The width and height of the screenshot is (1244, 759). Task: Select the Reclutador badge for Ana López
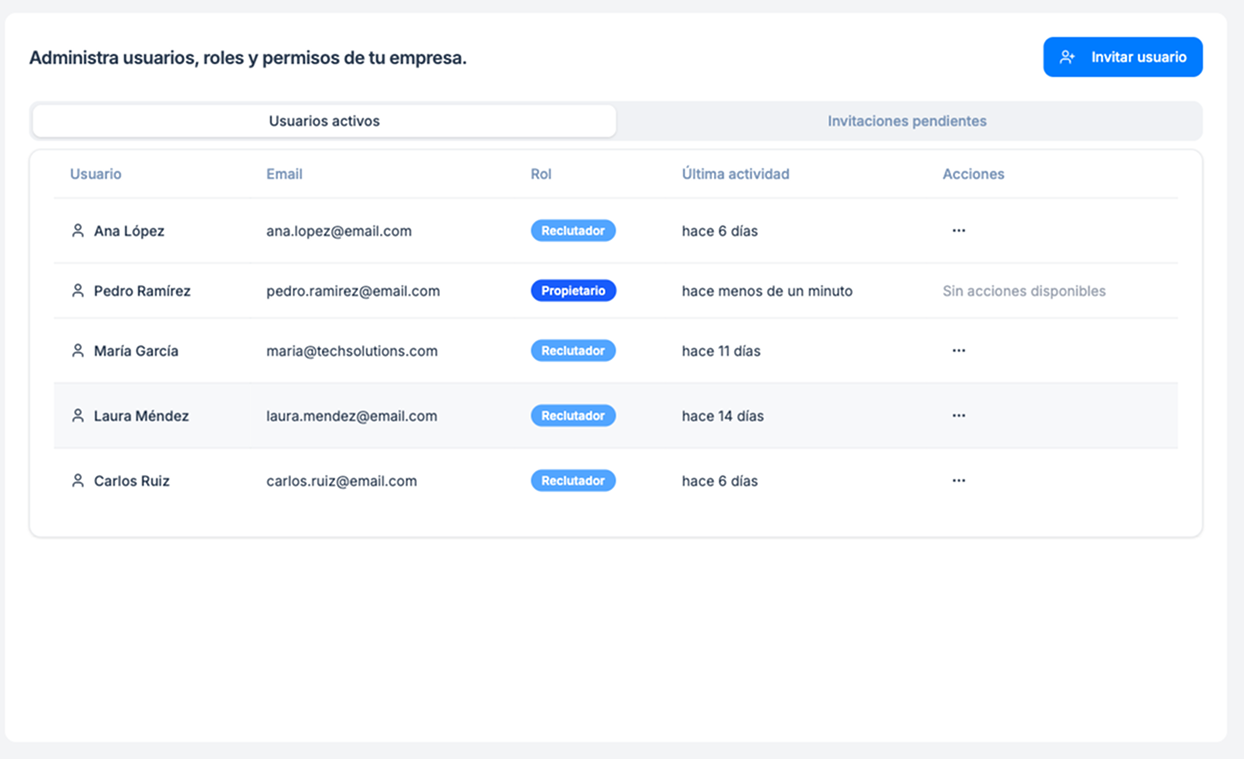point(573,230)
